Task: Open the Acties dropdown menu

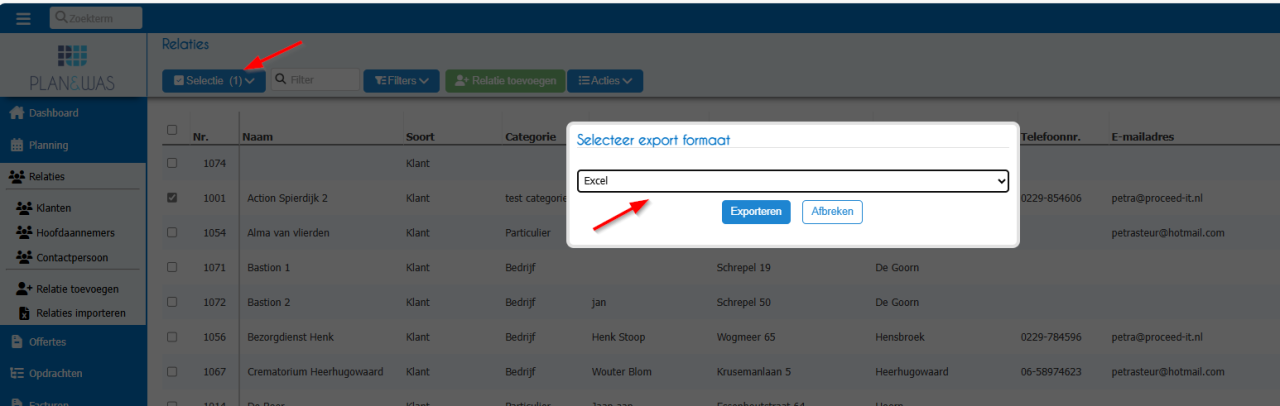Action: tap(605, 81)
